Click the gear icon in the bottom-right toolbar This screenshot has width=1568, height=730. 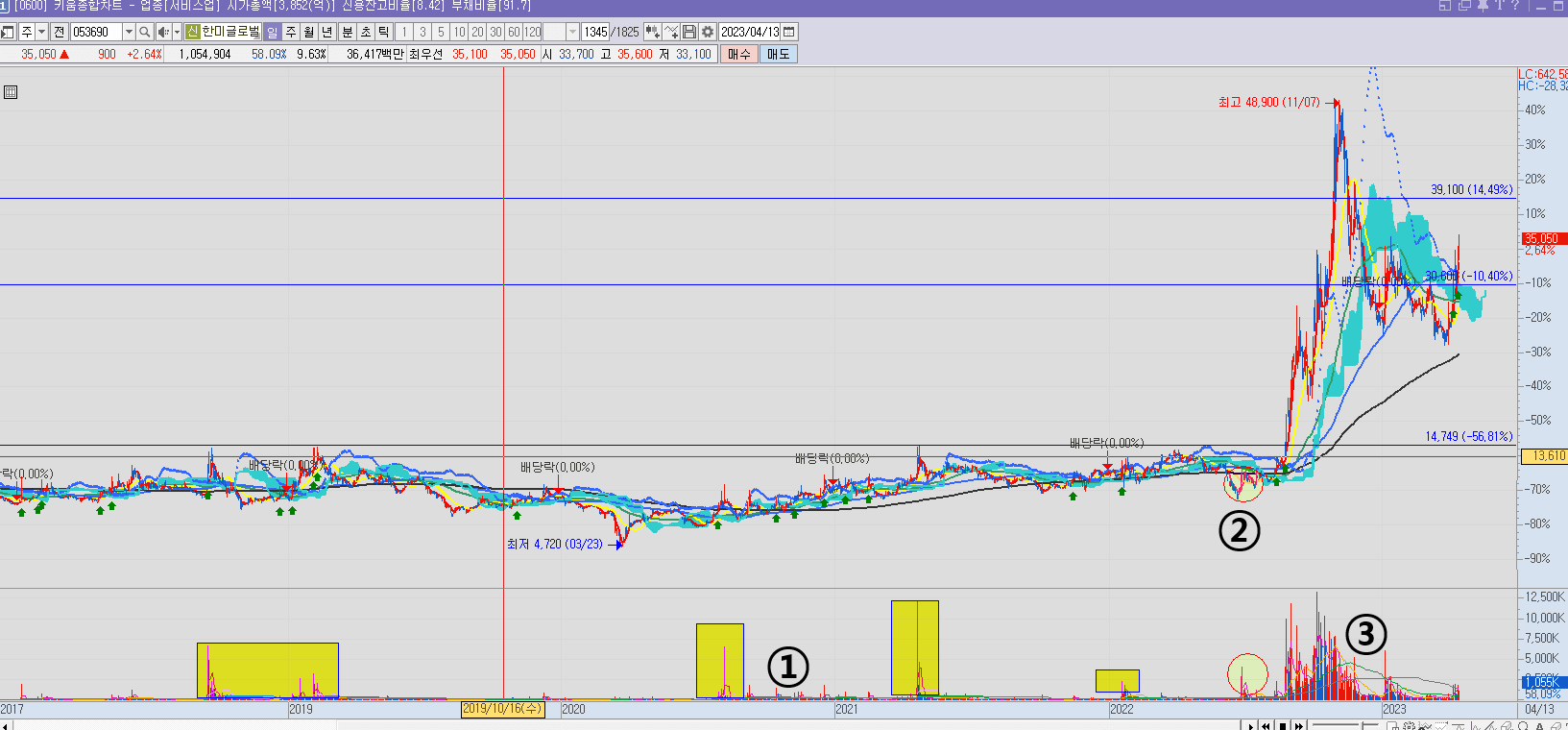[1409, 725]
